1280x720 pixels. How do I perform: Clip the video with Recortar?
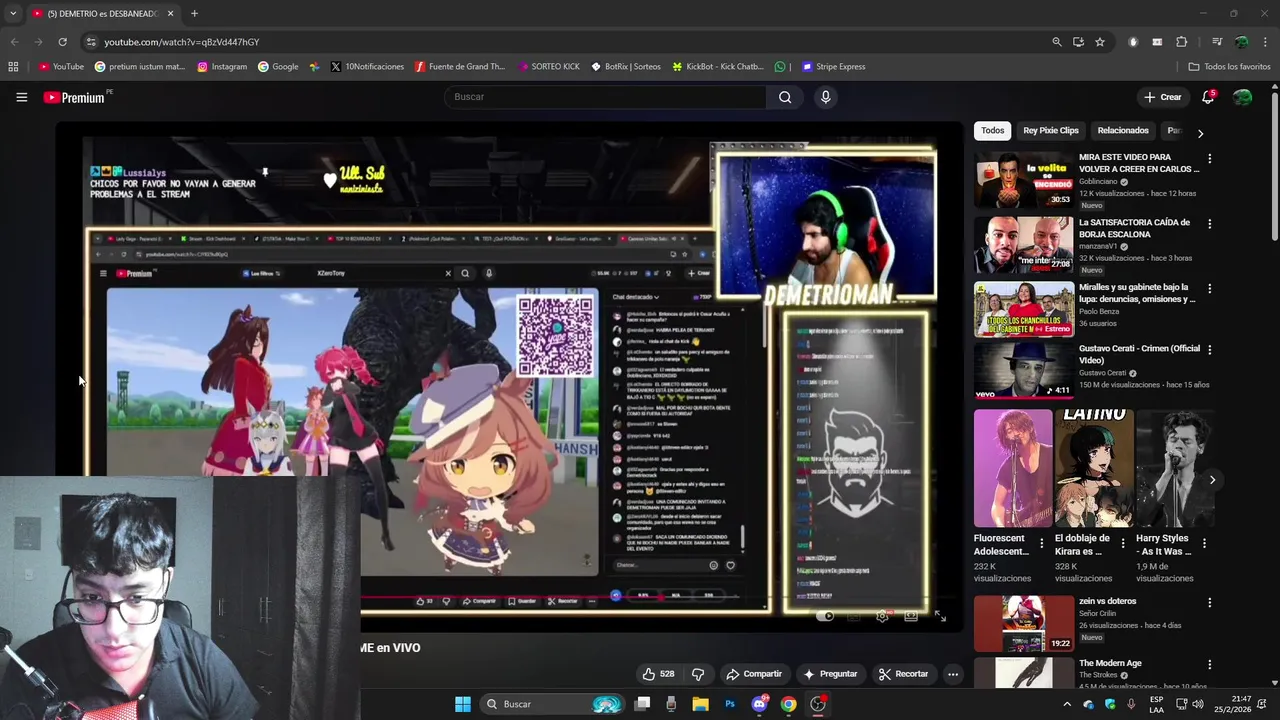pyautogui.click(x=904, y=674)
